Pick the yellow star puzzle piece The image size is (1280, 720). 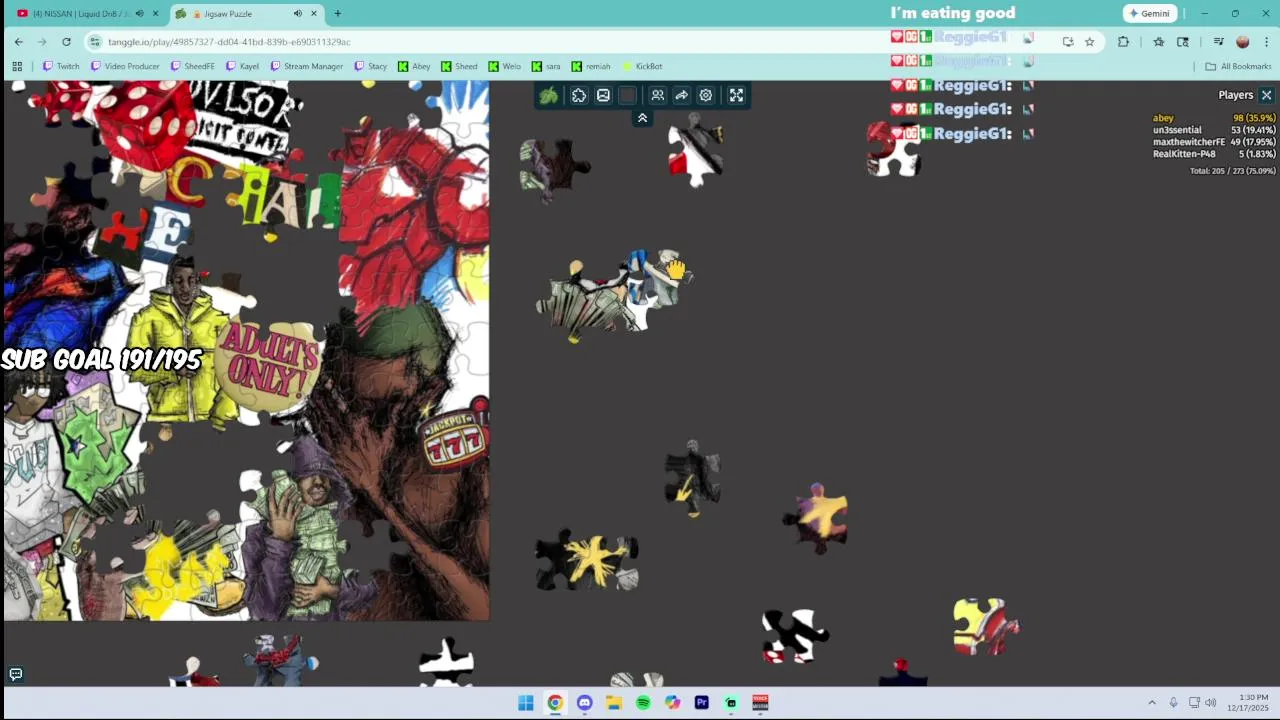point(588,561)
